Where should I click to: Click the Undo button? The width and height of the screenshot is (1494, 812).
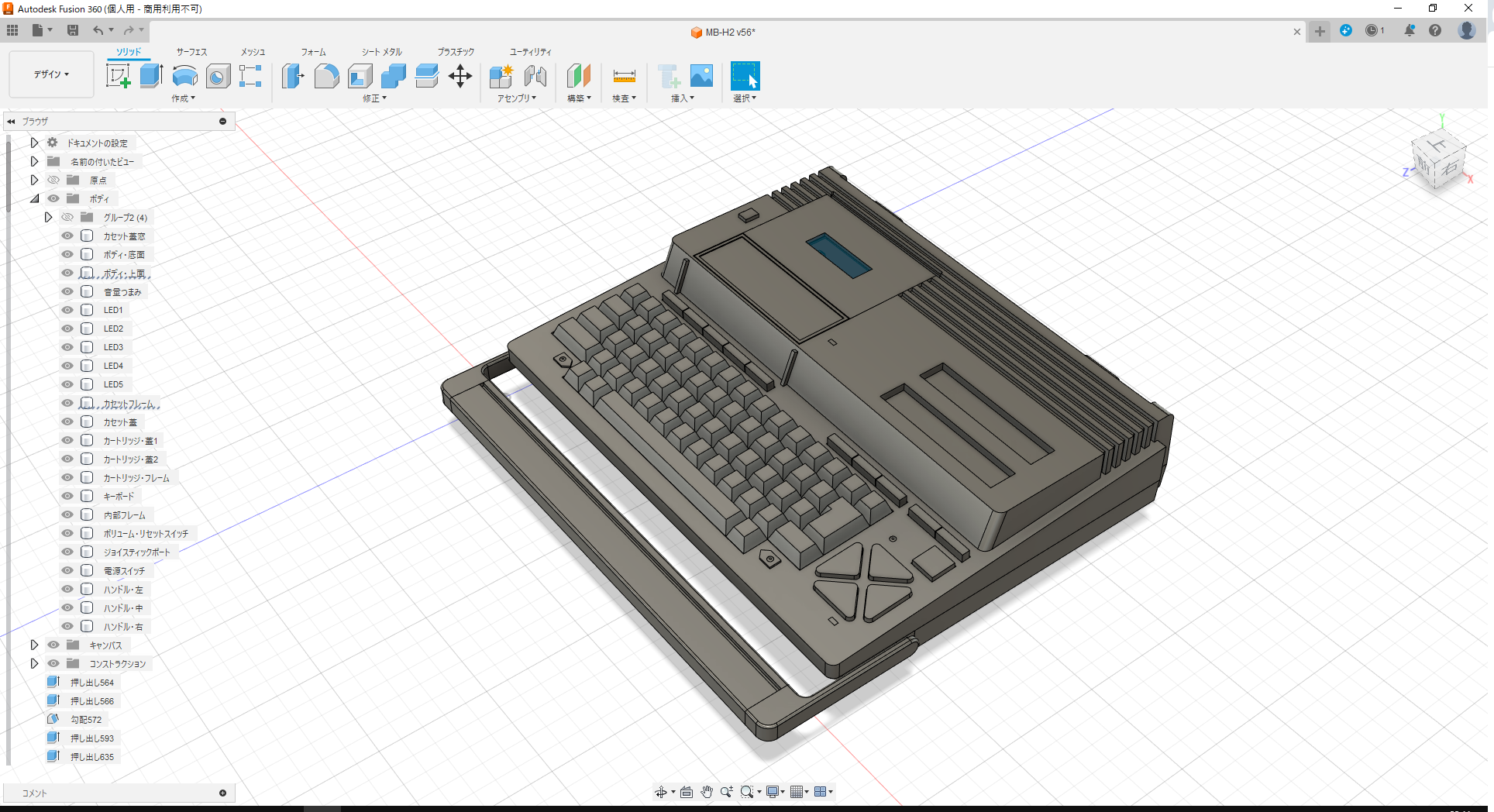coord(98,29)
